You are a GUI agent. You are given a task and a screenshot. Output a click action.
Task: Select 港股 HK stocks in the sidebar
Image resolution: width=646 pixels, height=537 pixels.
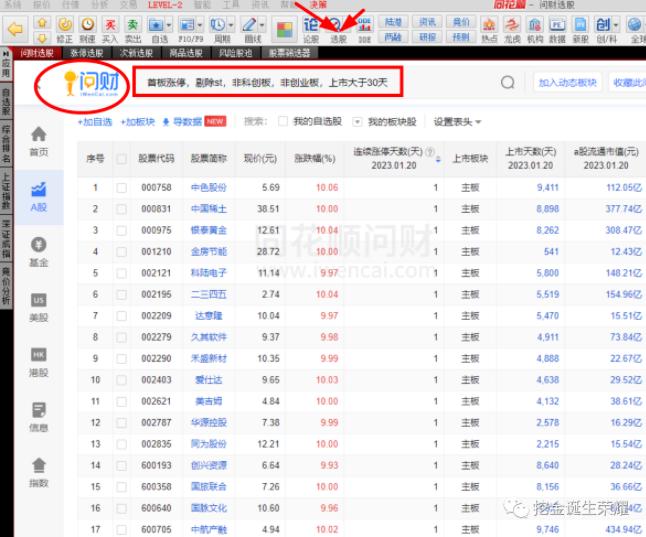coord(39,363)
